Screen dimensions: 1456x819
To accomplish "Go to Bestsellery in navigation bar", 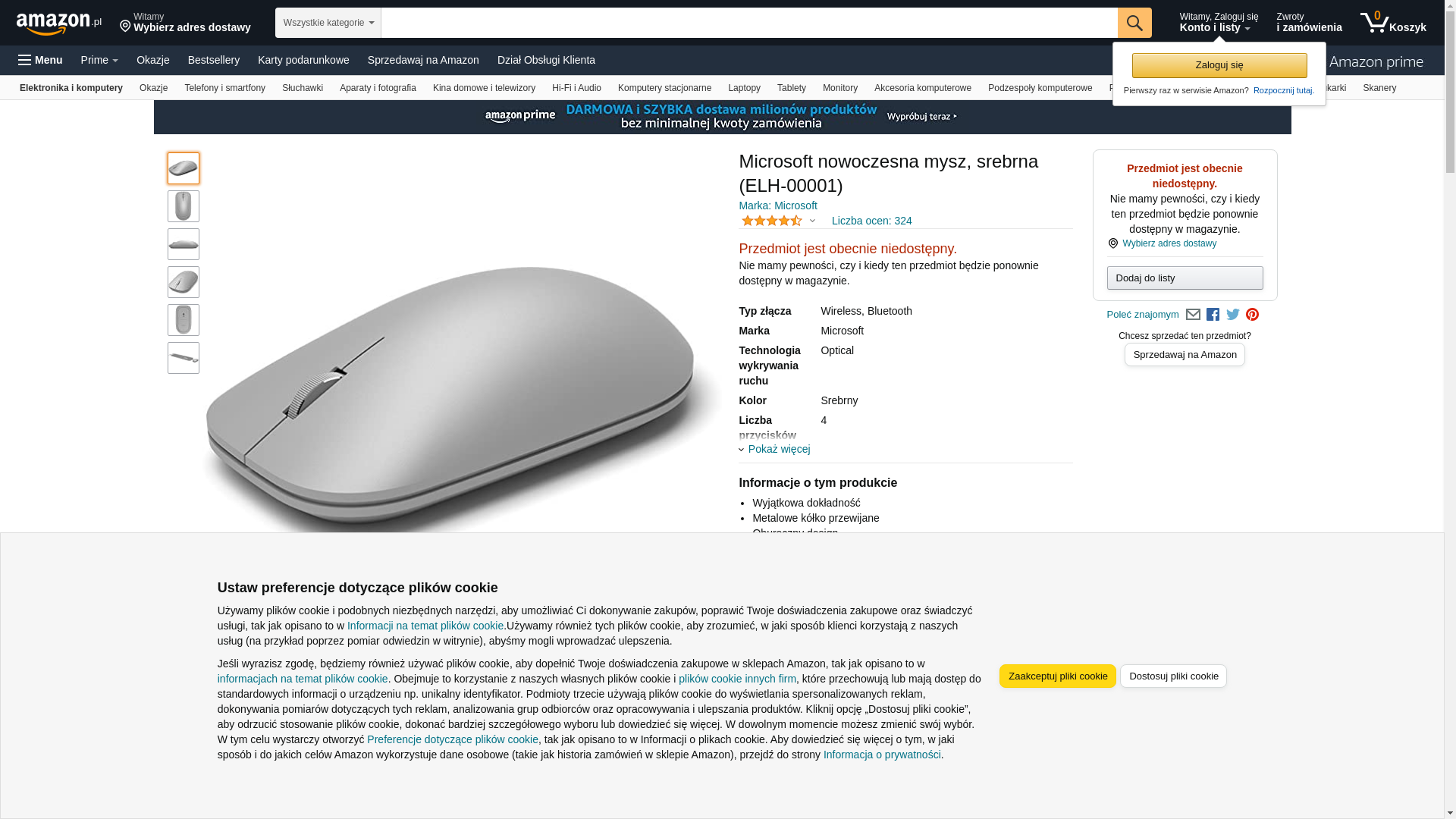I will [x=214, y=60].
